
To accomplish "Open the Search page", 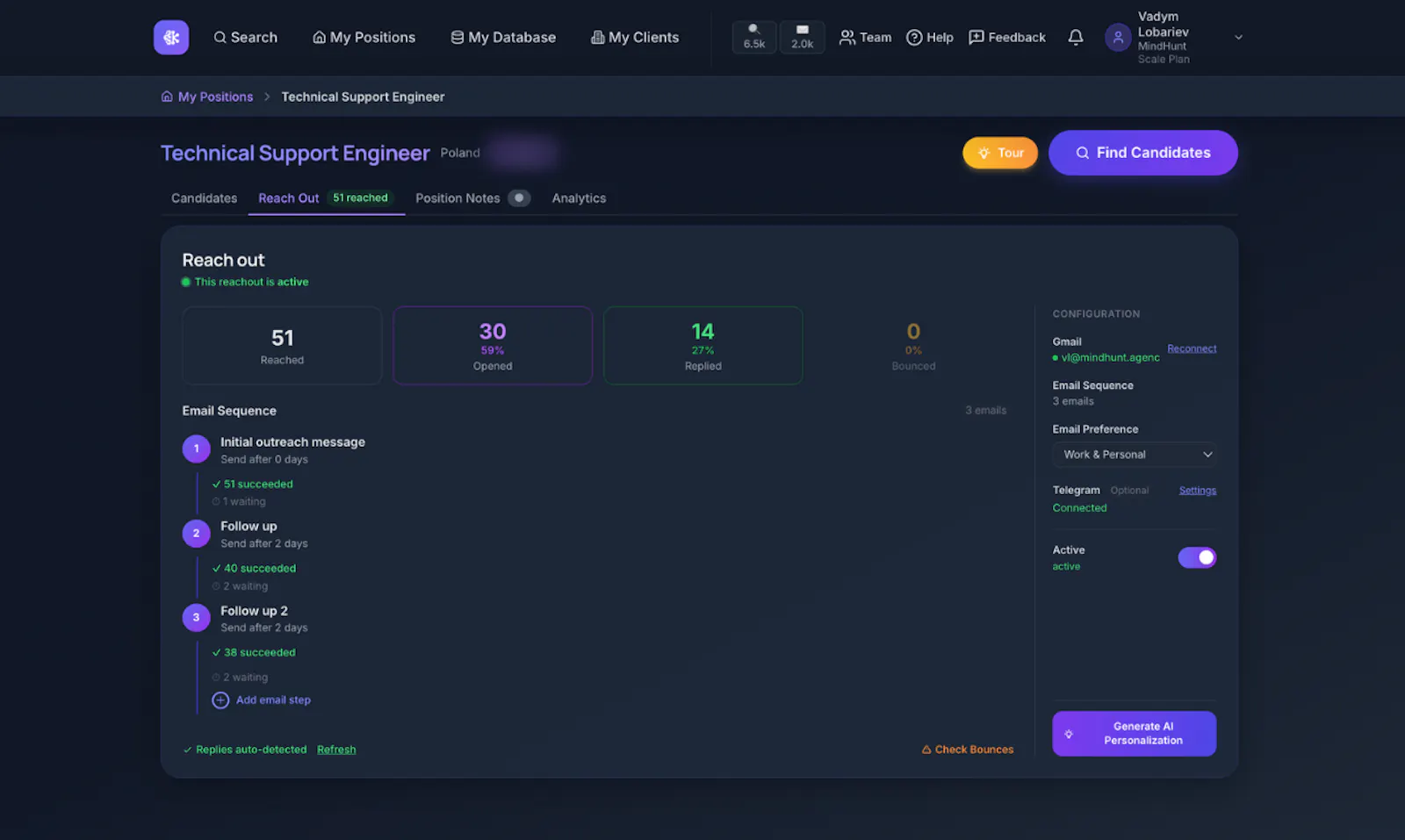I will pyautogui.click(x=246, y=38).
